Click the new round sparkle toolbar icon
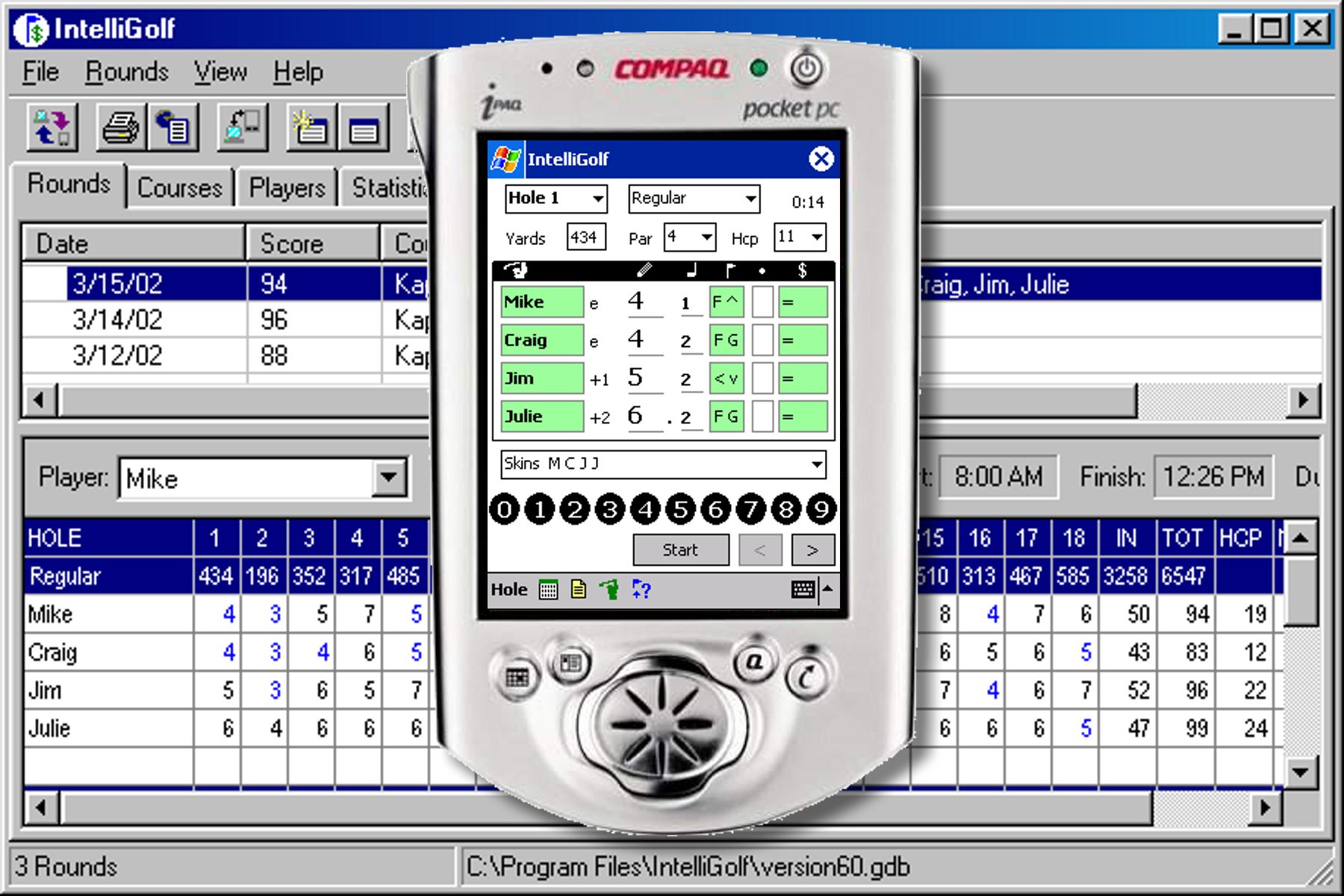1344x896 pixels. pyautogui.click(x=311, y=128)
